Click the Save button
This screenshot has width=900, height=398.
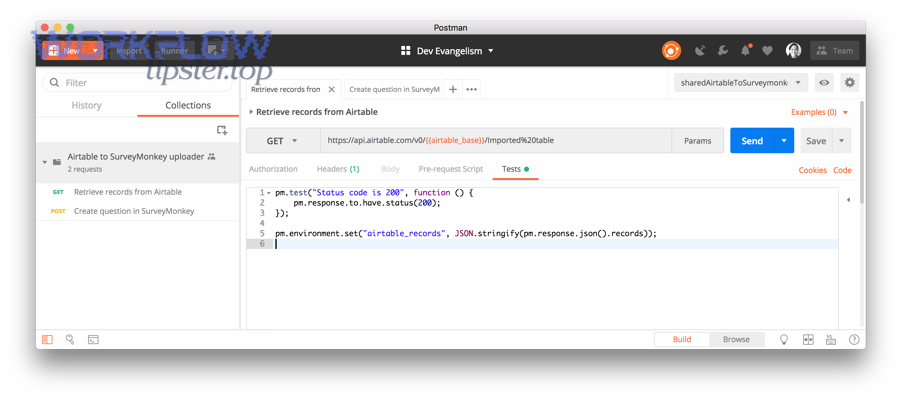(816, 141)
